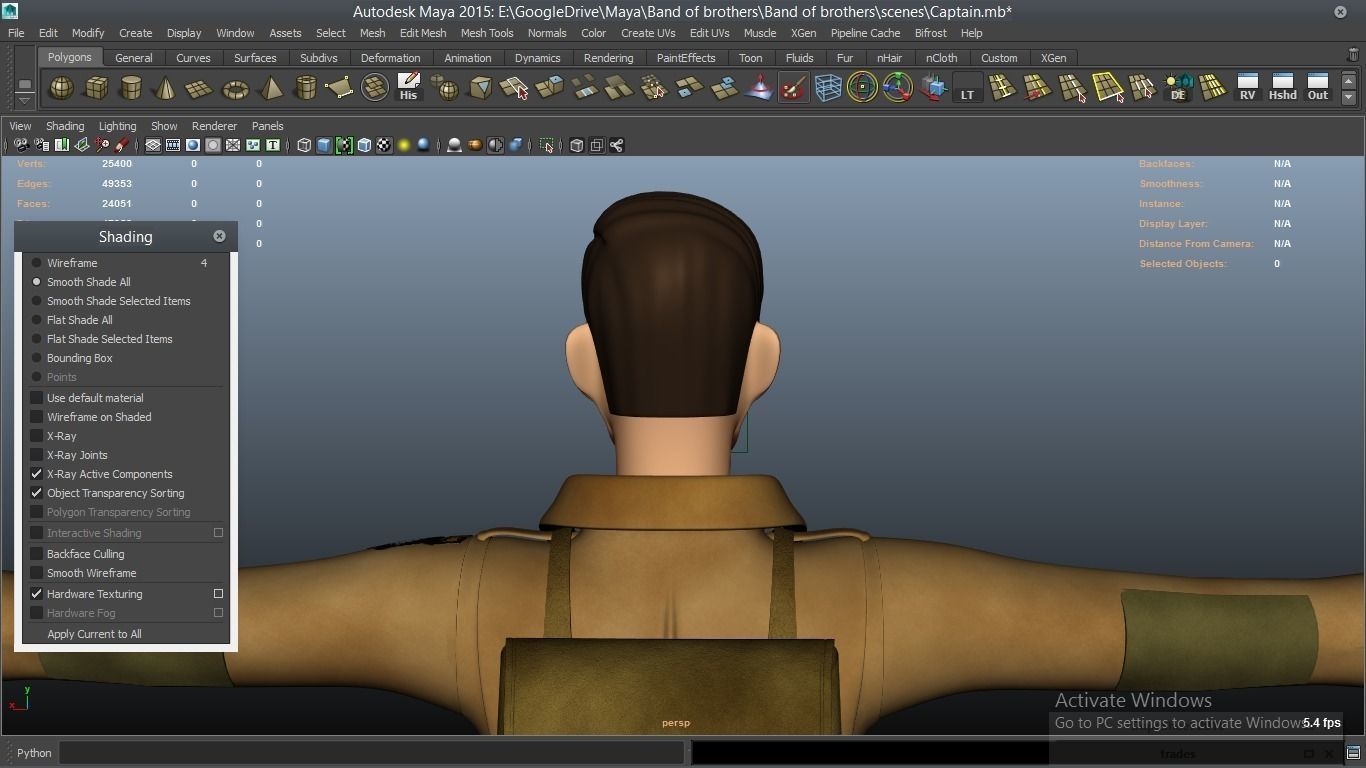The width and height of the screenshot is (1366, 768).
Task: Click Apply Current to All
Action: click(94, 634)
